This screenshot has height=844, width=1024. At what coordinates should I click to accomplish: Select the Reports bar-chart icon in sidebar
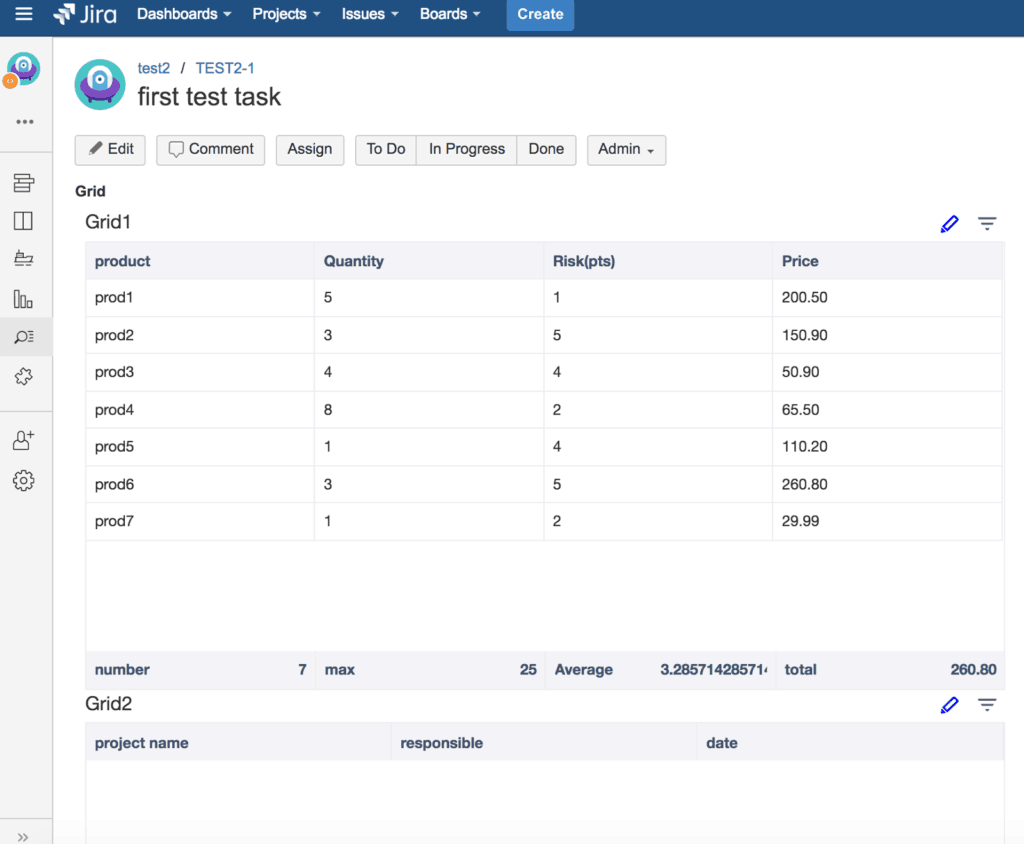coord(25,298)
